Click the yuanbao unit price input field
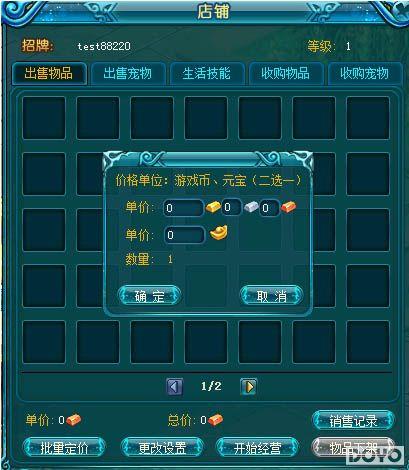The width and height of the screenshot is (409, 470). pyautogui.click(x=184, y=235)
